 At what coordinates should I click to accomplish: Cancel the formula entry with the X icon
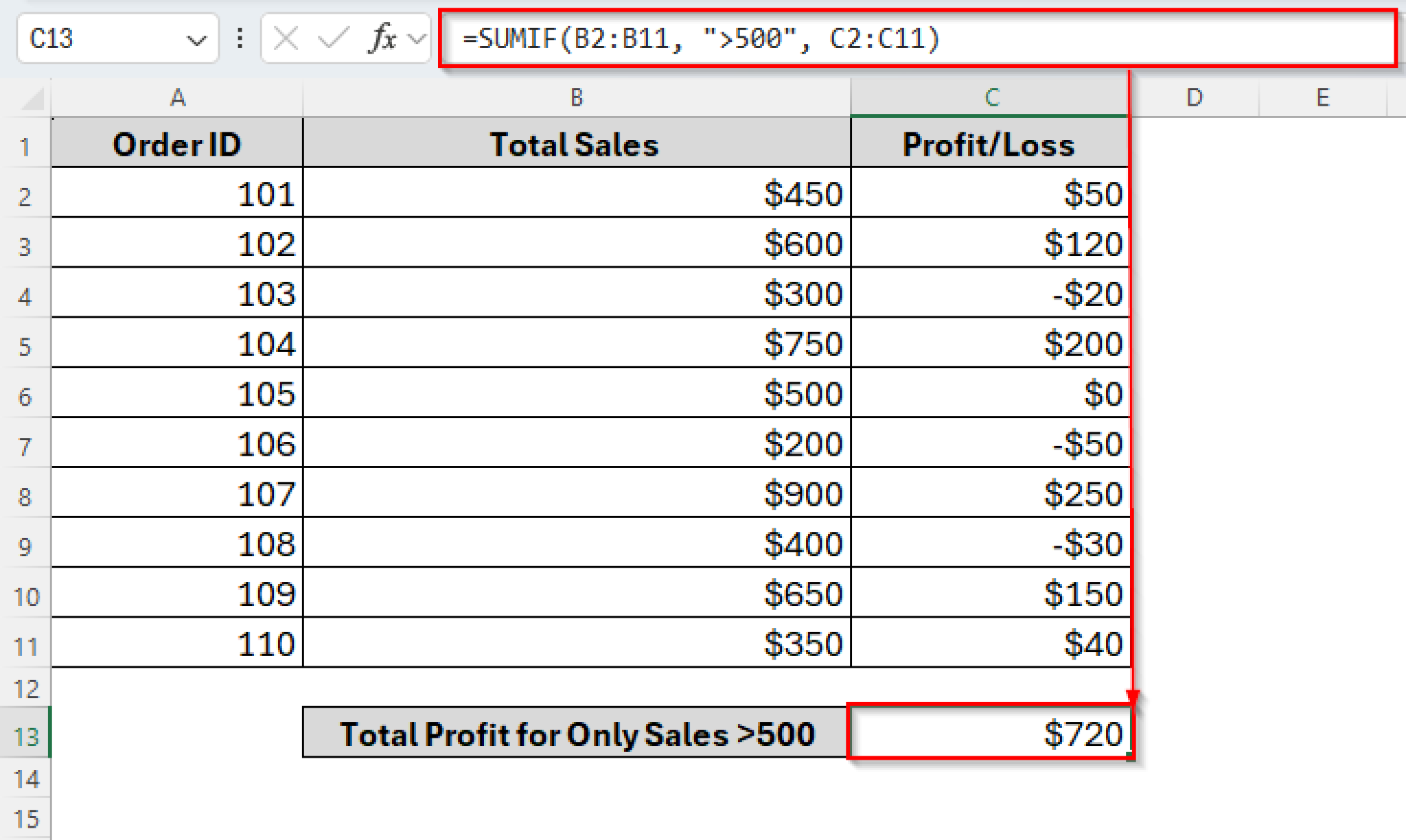(285, 39)
